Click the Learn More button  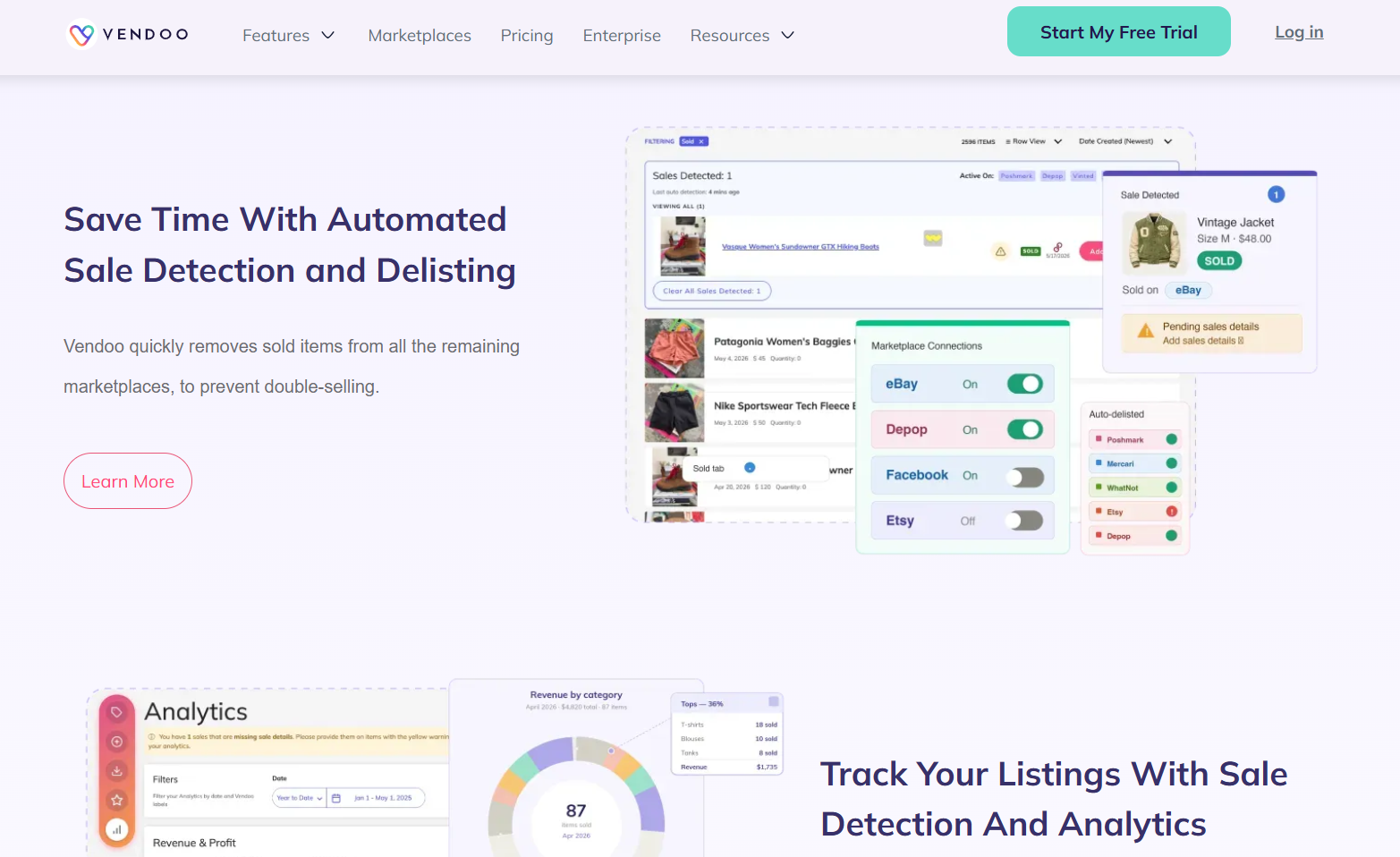pyautogui.click(x=128, y=481)
